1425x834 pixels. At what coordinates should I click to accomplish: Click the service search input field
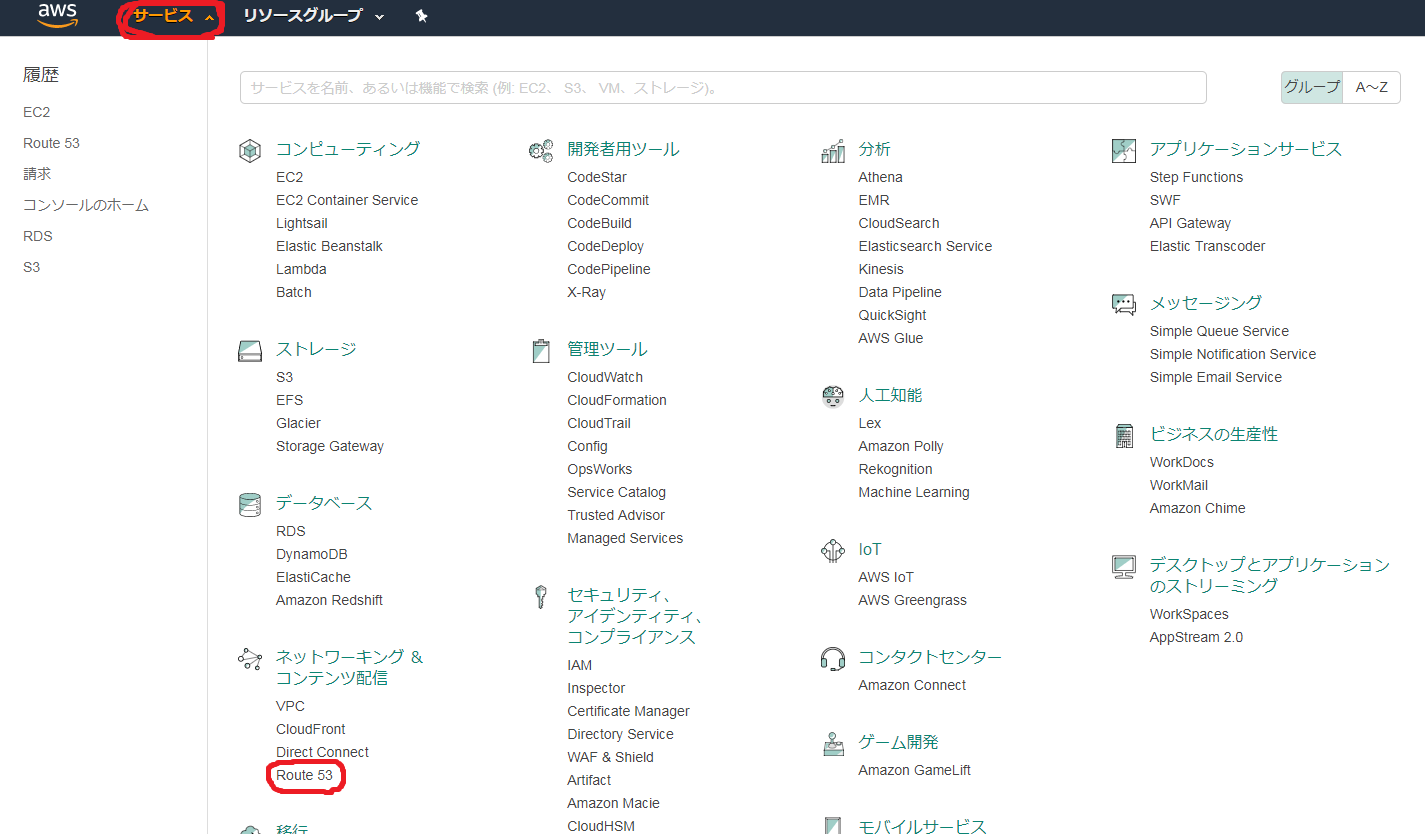pos(722,88)
